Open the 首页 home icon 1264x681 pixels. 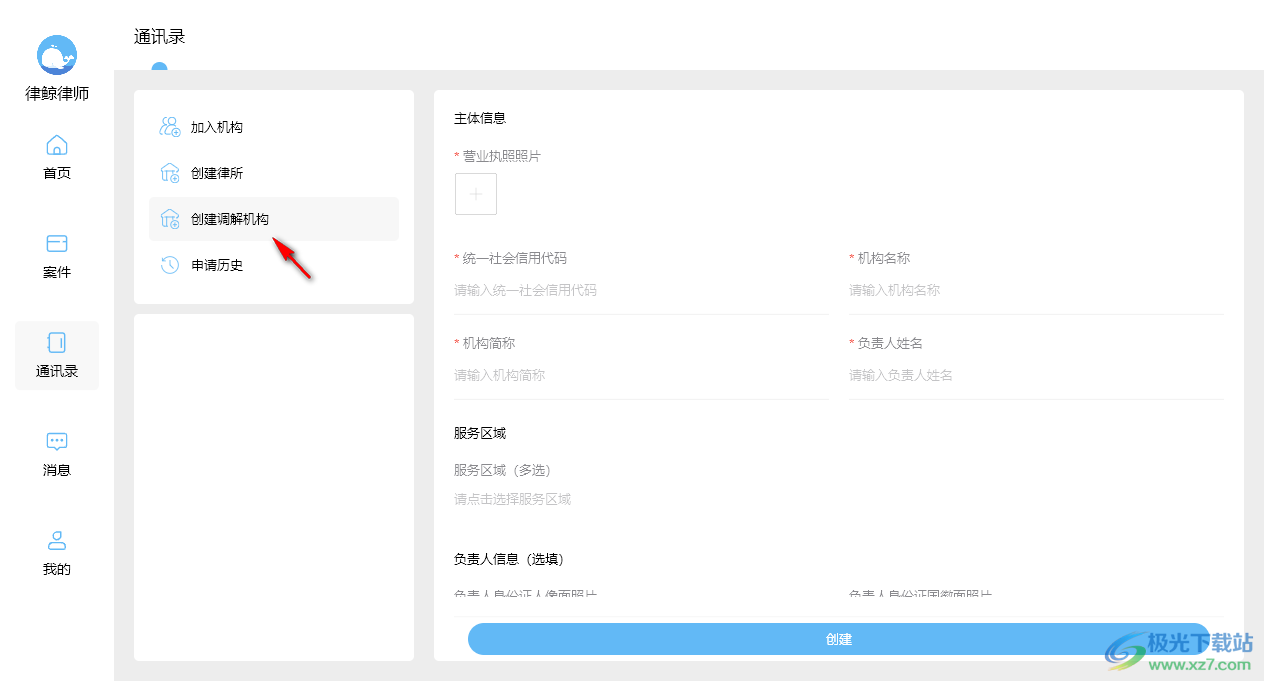pyautogui.click(x=57, y=145)
